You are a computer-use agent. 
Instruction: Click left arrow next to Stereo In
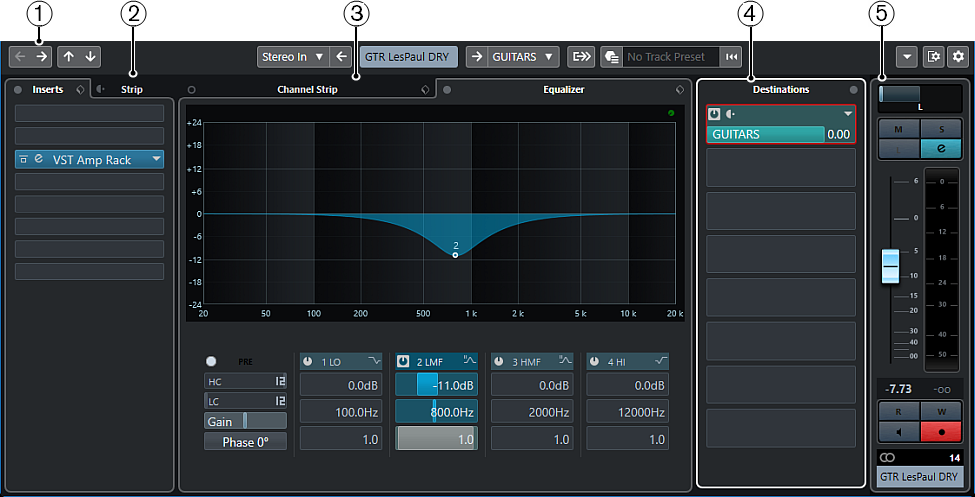pyautogui.click(x=340, y=57)
